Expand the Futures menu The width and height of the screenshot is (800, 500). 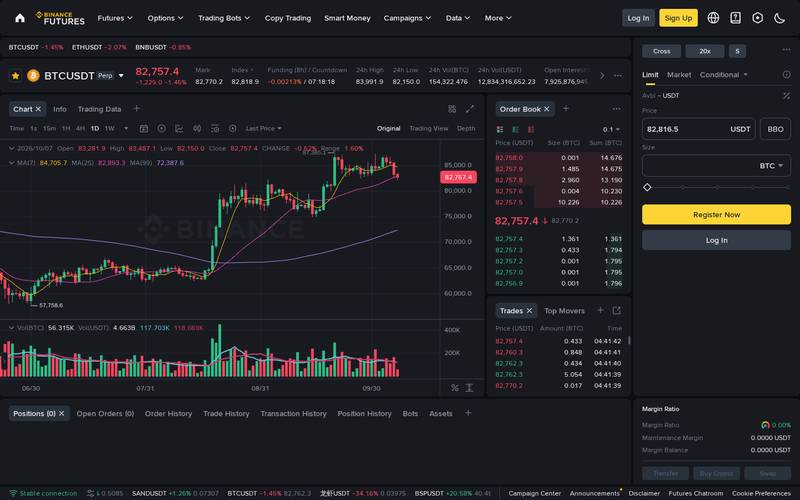(115, 18)
